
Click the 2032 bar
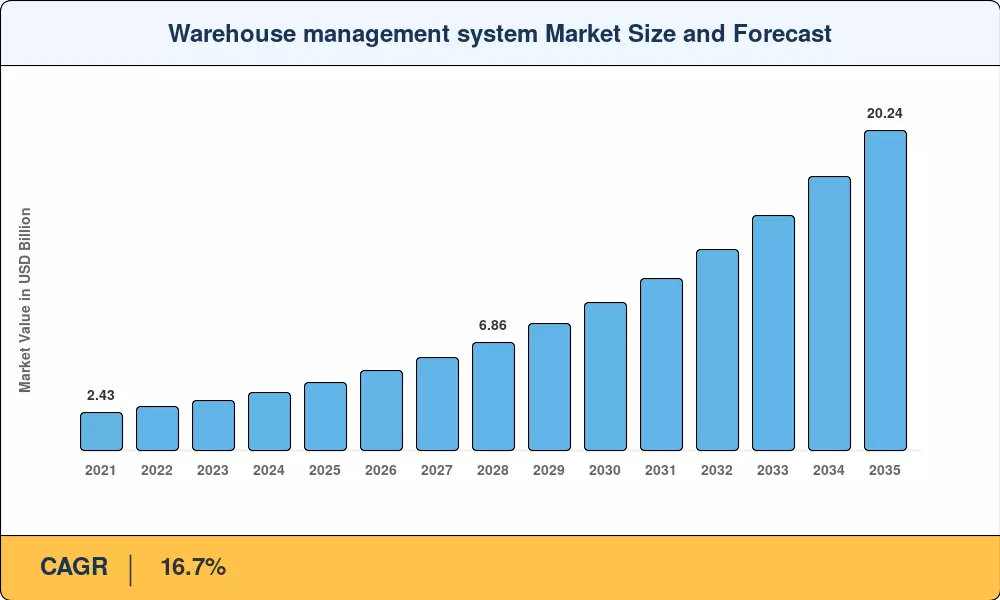717,350
